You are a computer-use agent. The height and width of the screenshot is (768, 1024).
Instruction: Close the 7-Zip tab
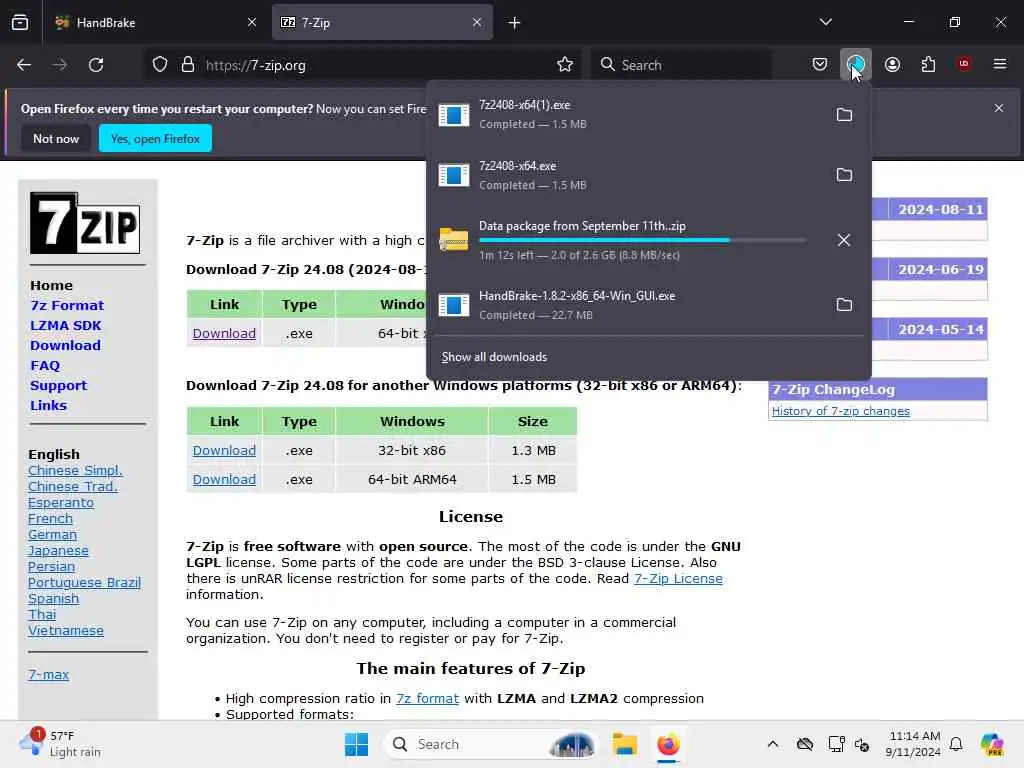[x=477, y=22]
